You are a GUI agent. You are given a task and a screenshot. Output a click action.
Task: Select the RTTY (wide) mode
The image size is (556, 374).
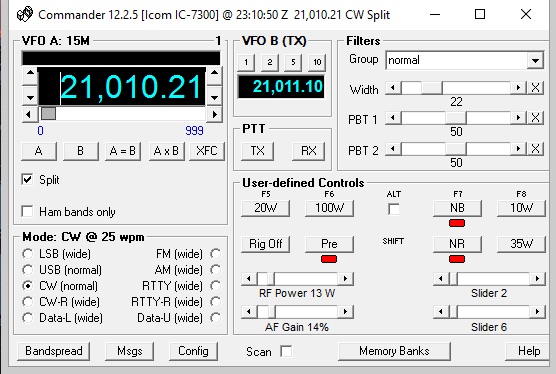point(215,286)
